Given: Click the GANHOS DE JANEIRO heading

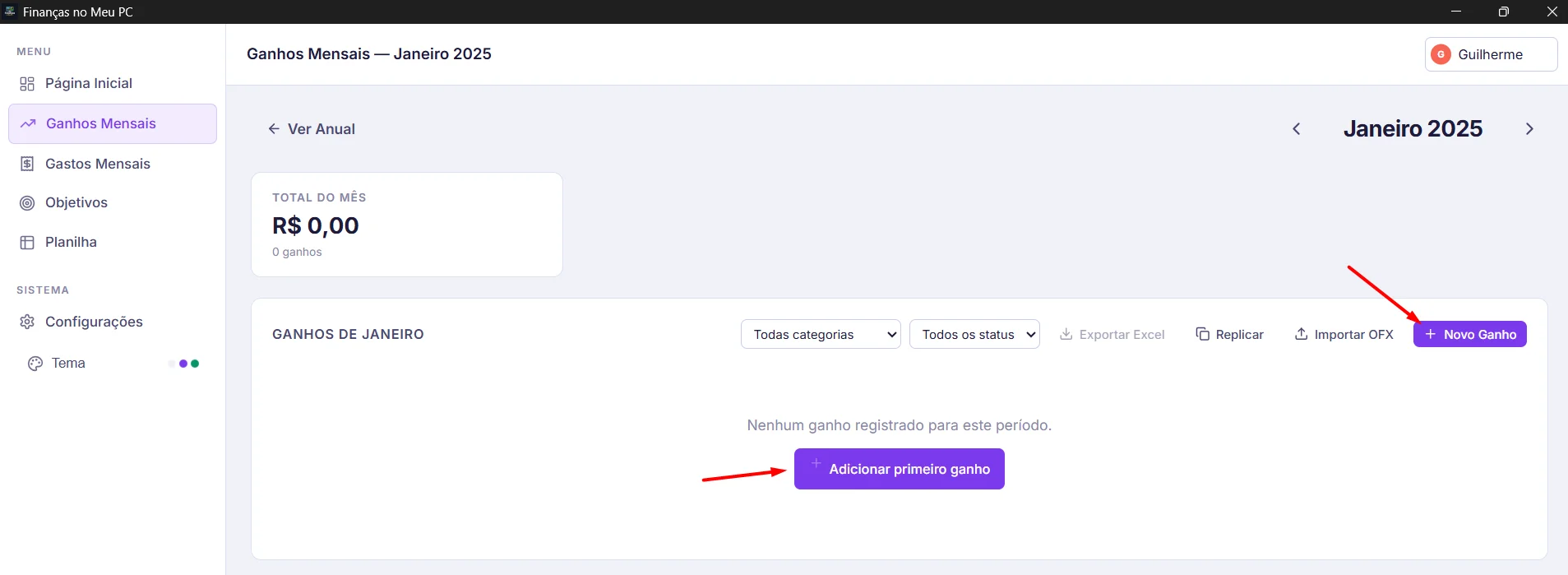Looking at the screenshot, I should tap(348, 334).
